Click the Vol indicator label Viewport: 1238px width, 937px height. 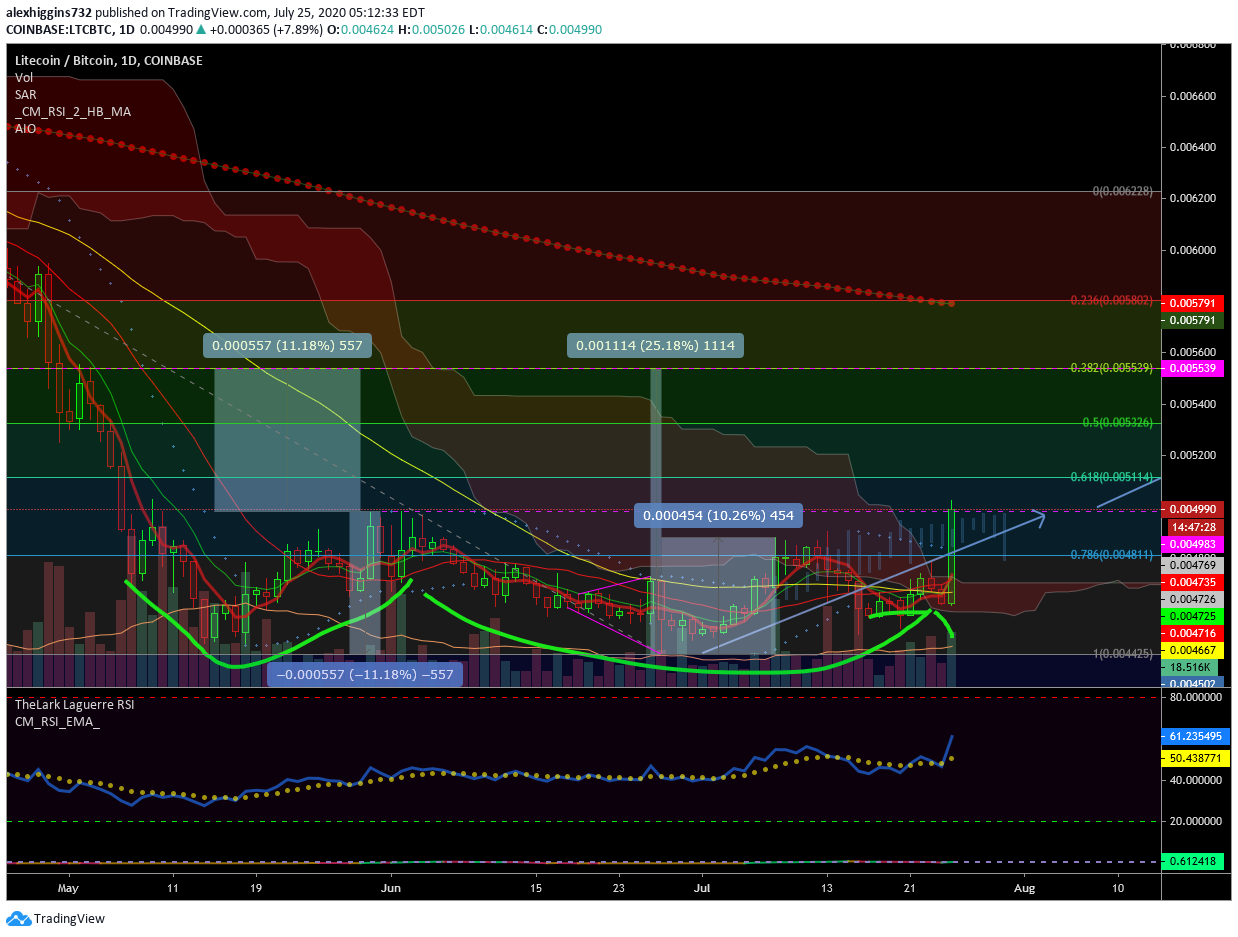click(23, 77)
